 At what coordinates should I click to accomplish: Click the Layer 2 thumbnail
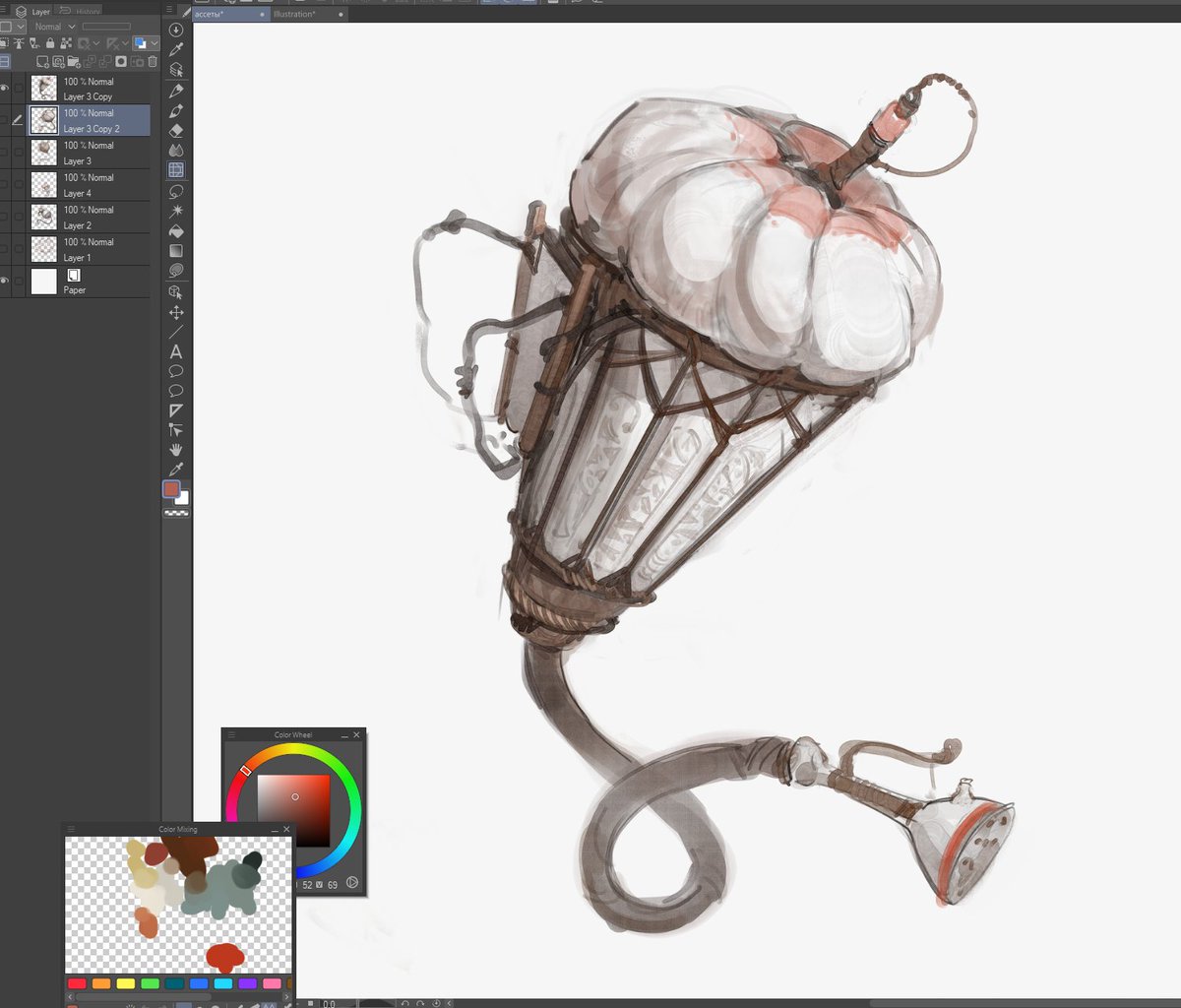43,217
